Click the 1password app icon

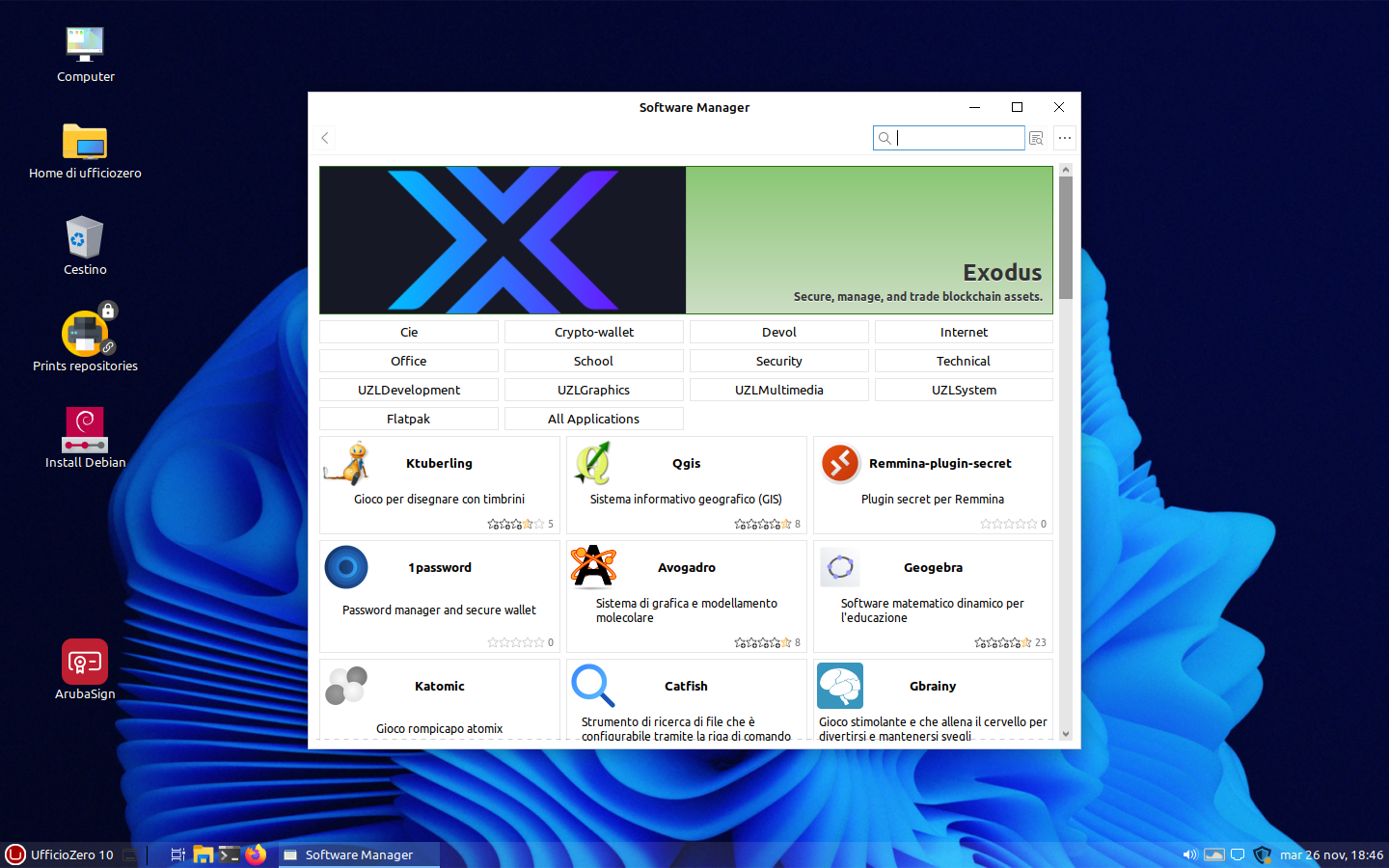pyautogui.click(x=346, y=567)
